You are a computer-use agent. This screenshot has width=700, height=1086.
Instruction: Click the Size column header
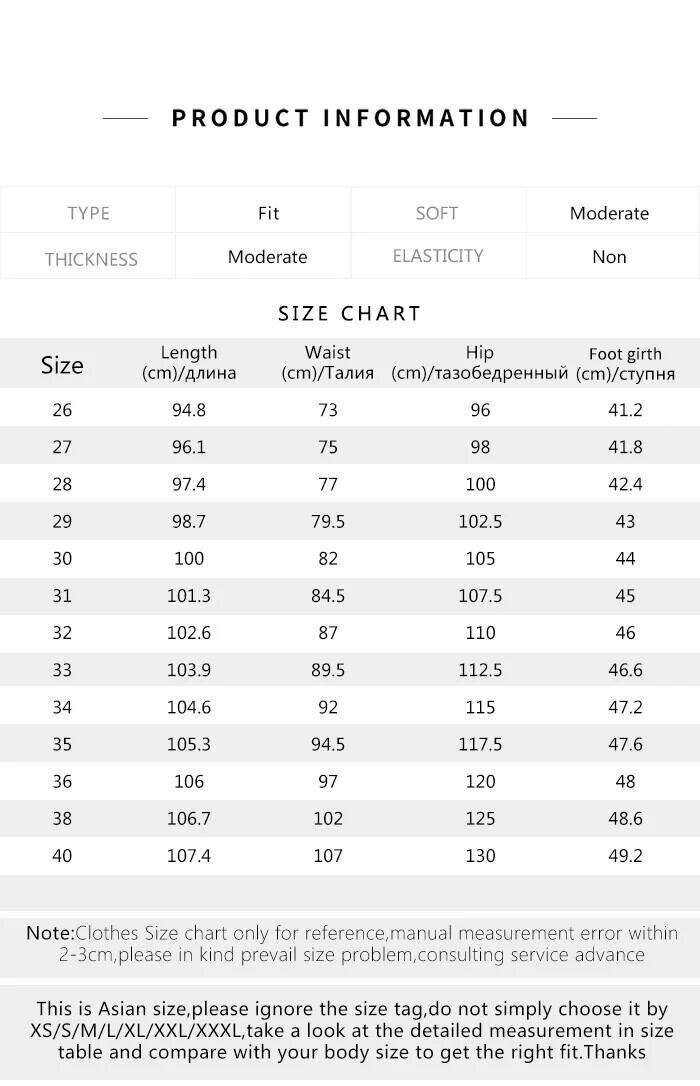coord(62,365)
